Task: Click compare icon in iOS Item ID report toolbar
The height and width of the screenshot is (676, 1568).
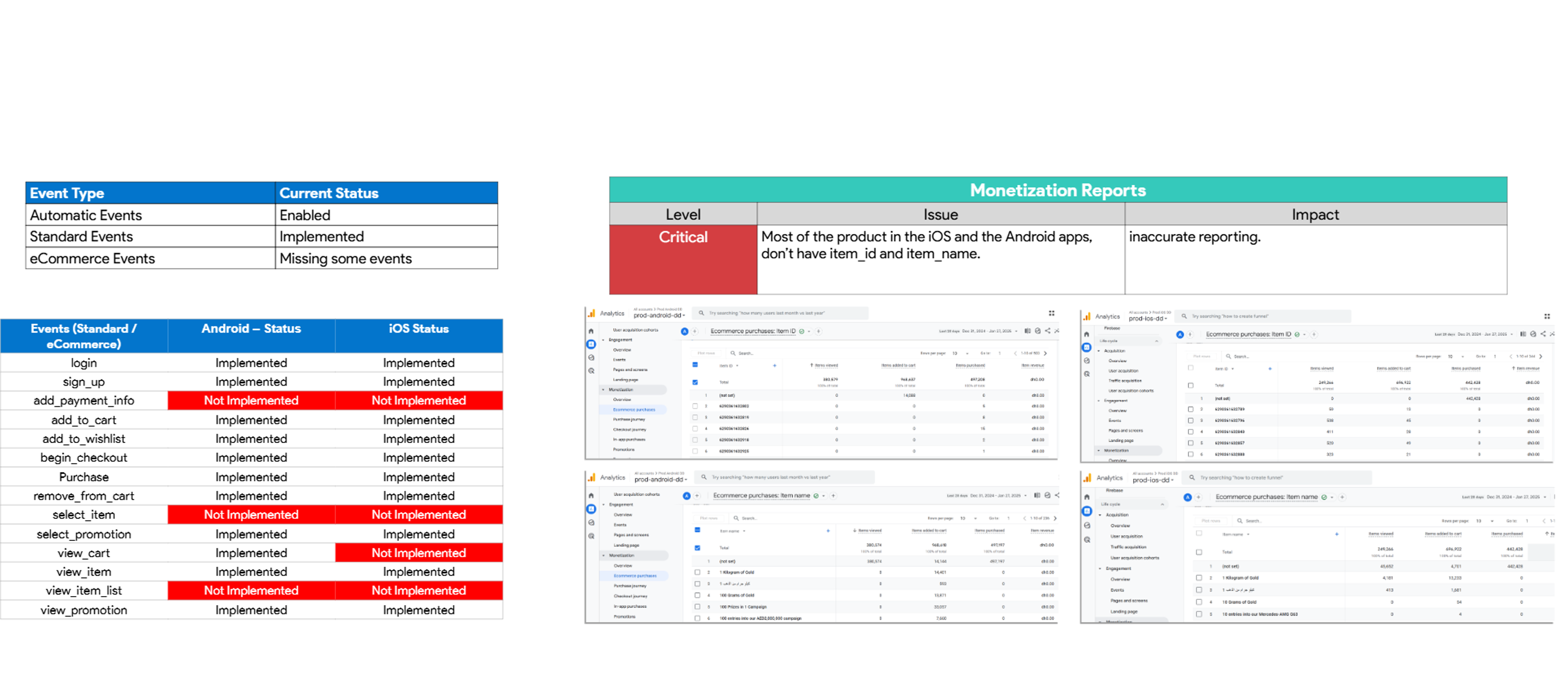Action: click(x=1523, y=334)
